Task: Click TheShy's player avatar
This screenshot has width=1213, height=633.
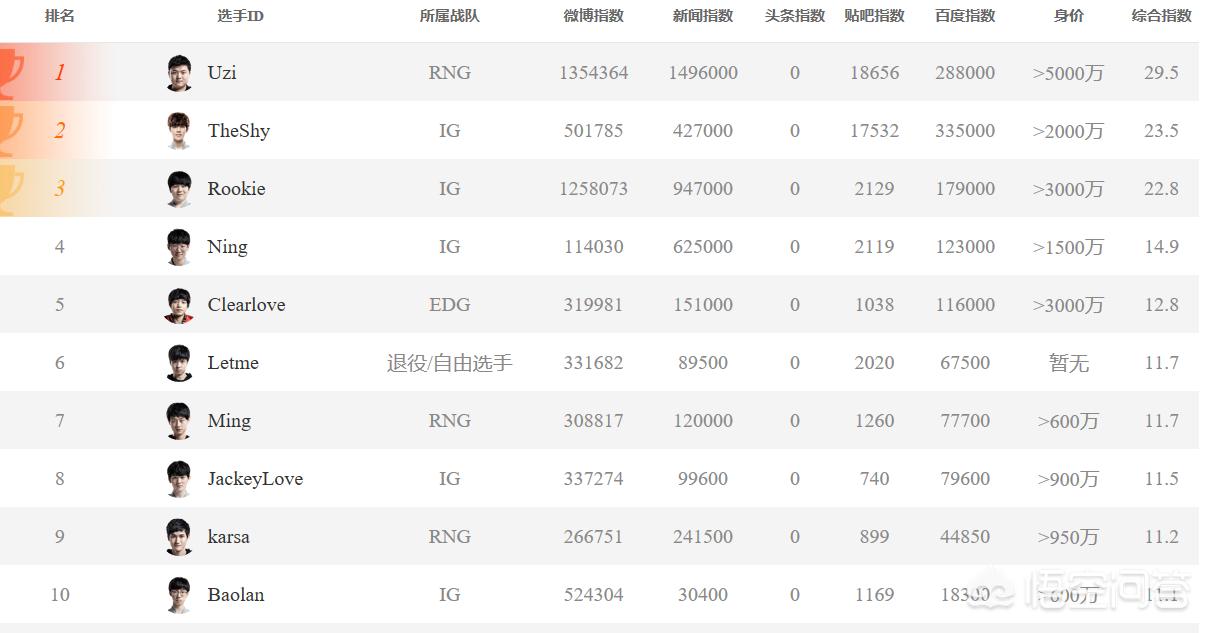Action: click(179, 131)
